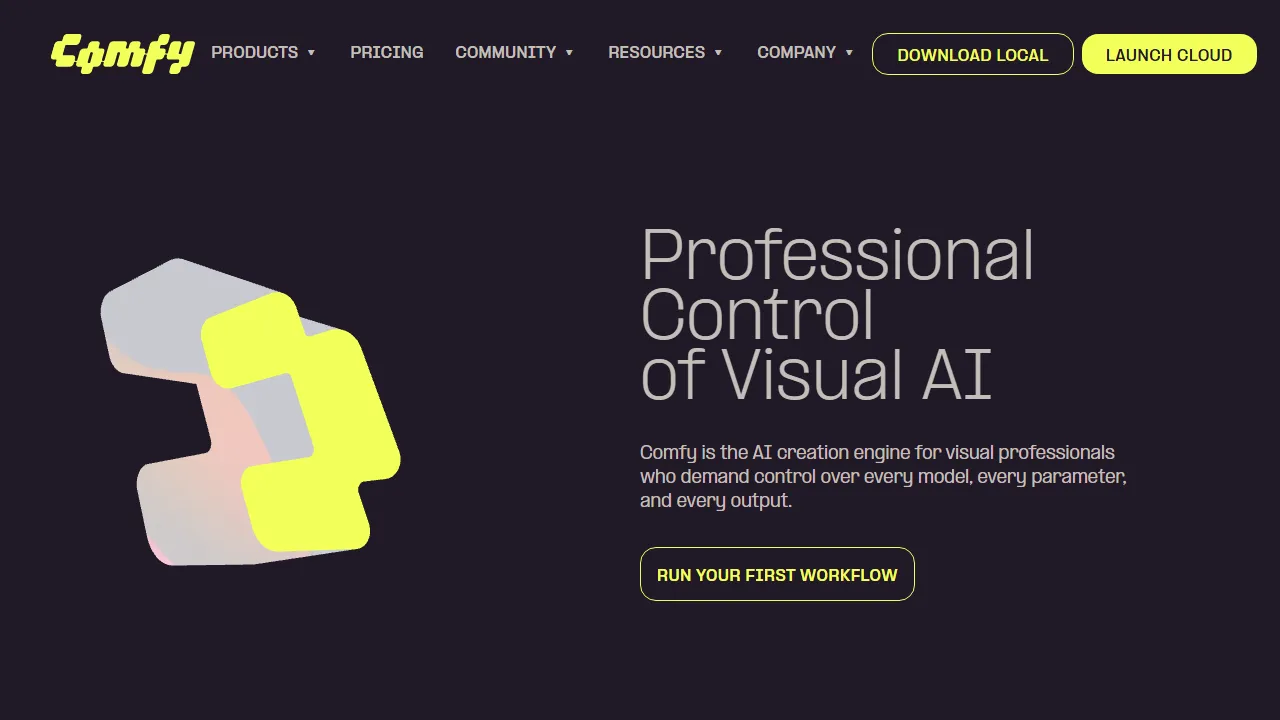Expand the Resources dropdown arrow
1280x720 pixels.
click(718, 53)
